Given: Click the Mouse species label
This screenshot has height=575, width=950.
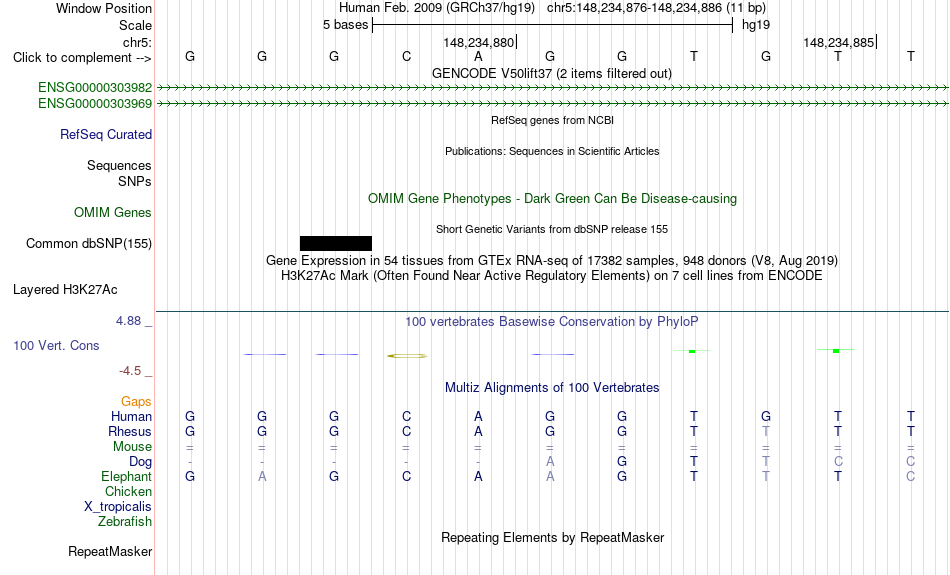Looking at the screenshot, I should 132,447.
